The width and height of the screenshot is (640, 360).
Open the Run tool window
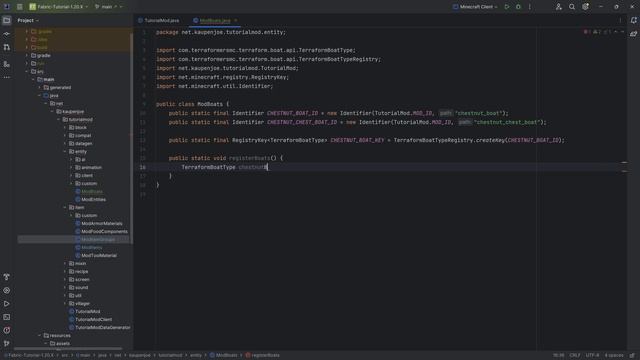tap(7, 304)
